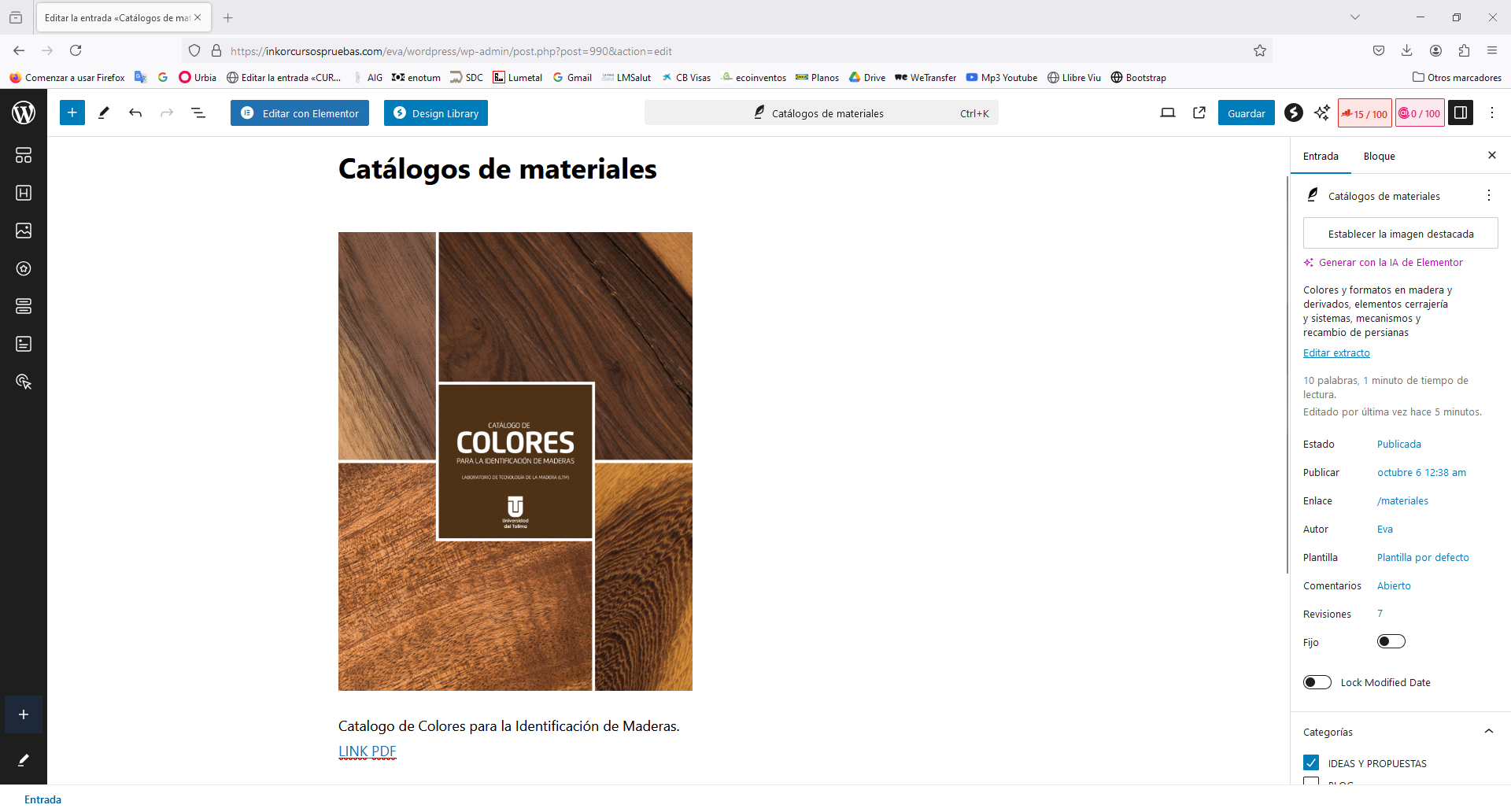Collapse the Categorías section
The width and height of the screenshot is (1511, 812).
[1488, 731]
